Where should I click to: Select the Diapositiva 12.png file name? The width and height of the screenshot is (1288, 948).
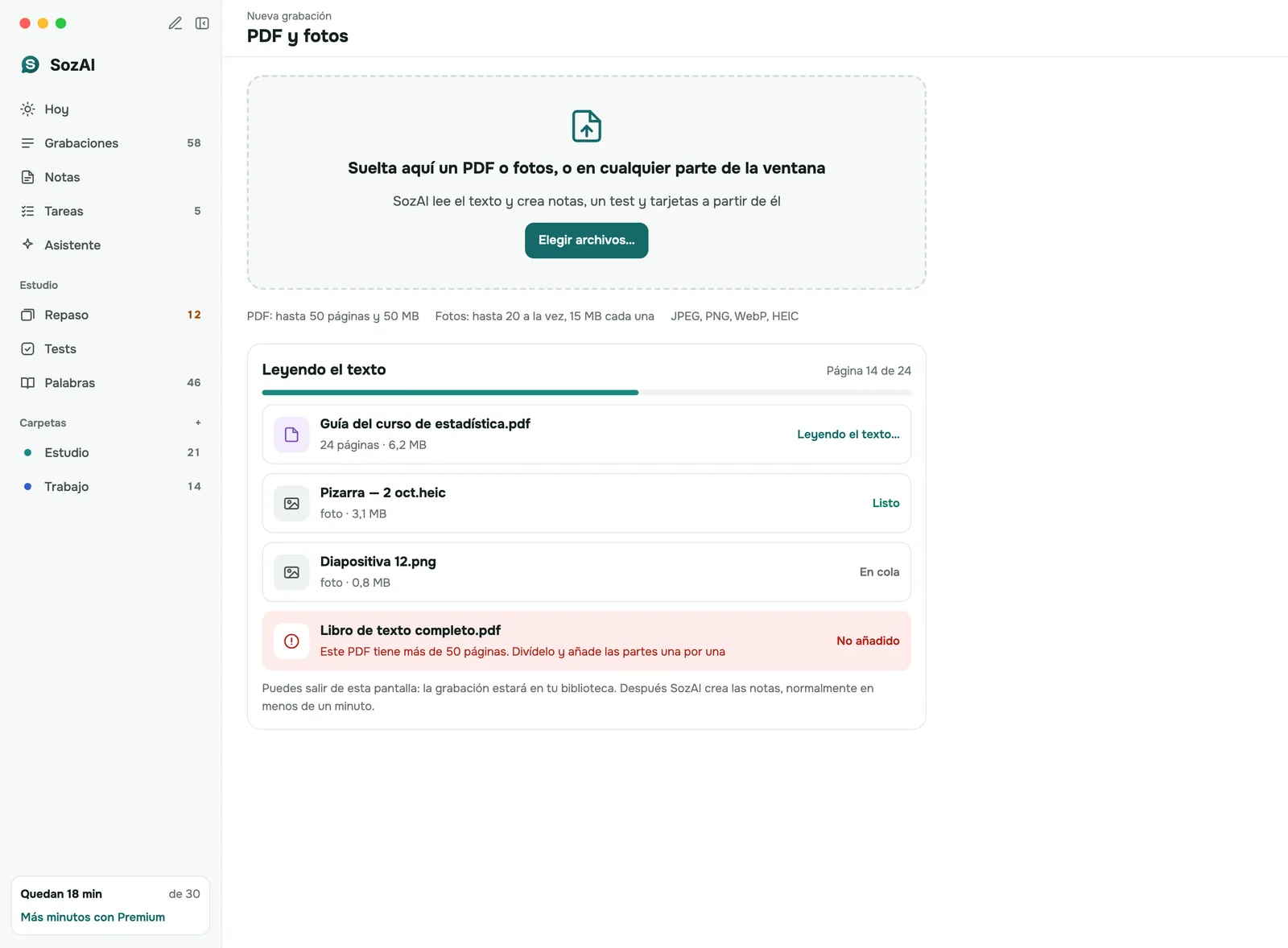pyautogui.click(x=378, y=562)
